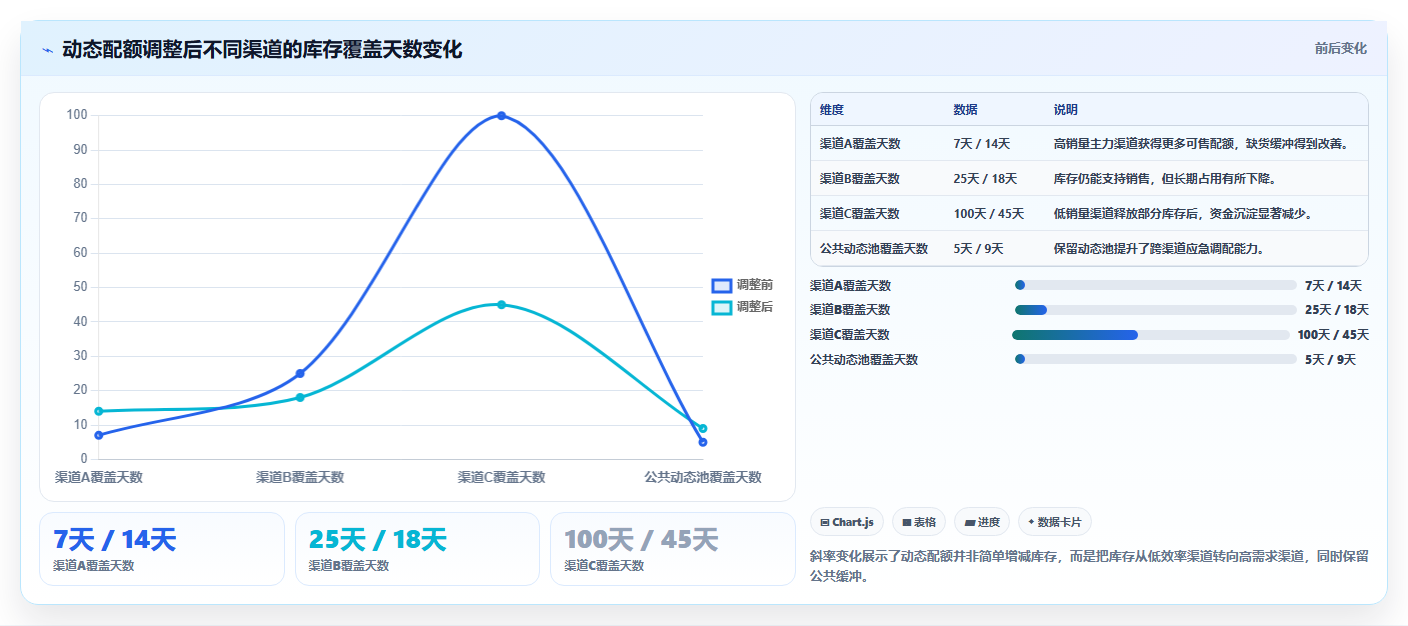Click the y-axis label 100
The image size is (1408, 626).
77,115
